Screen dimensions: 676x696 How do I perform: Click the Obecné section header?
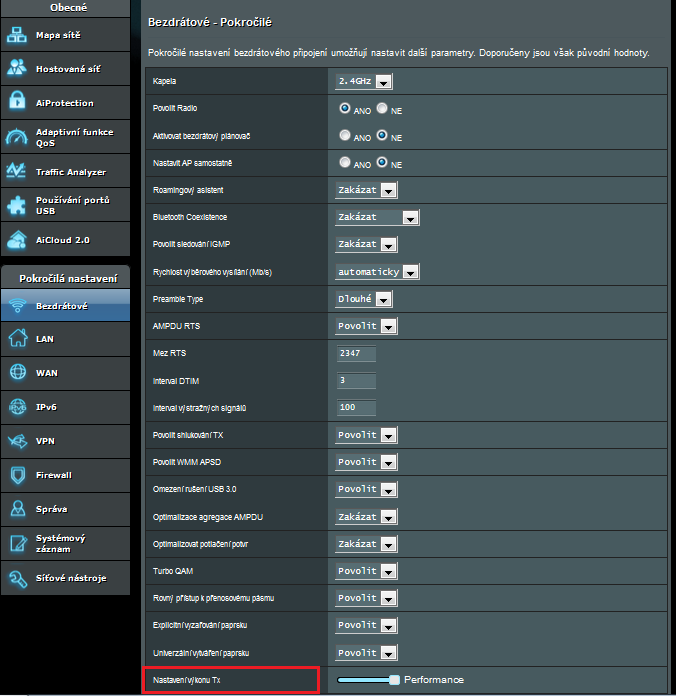pos(66,8)
